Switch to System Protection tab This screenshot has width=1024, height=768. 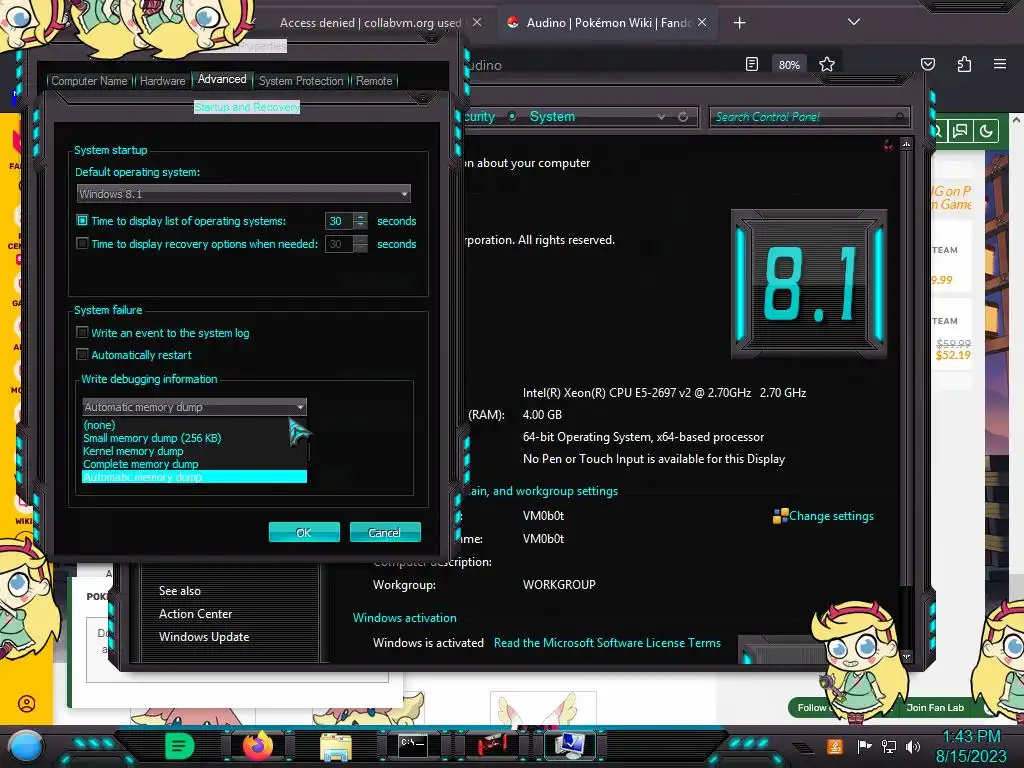point(301,81)
